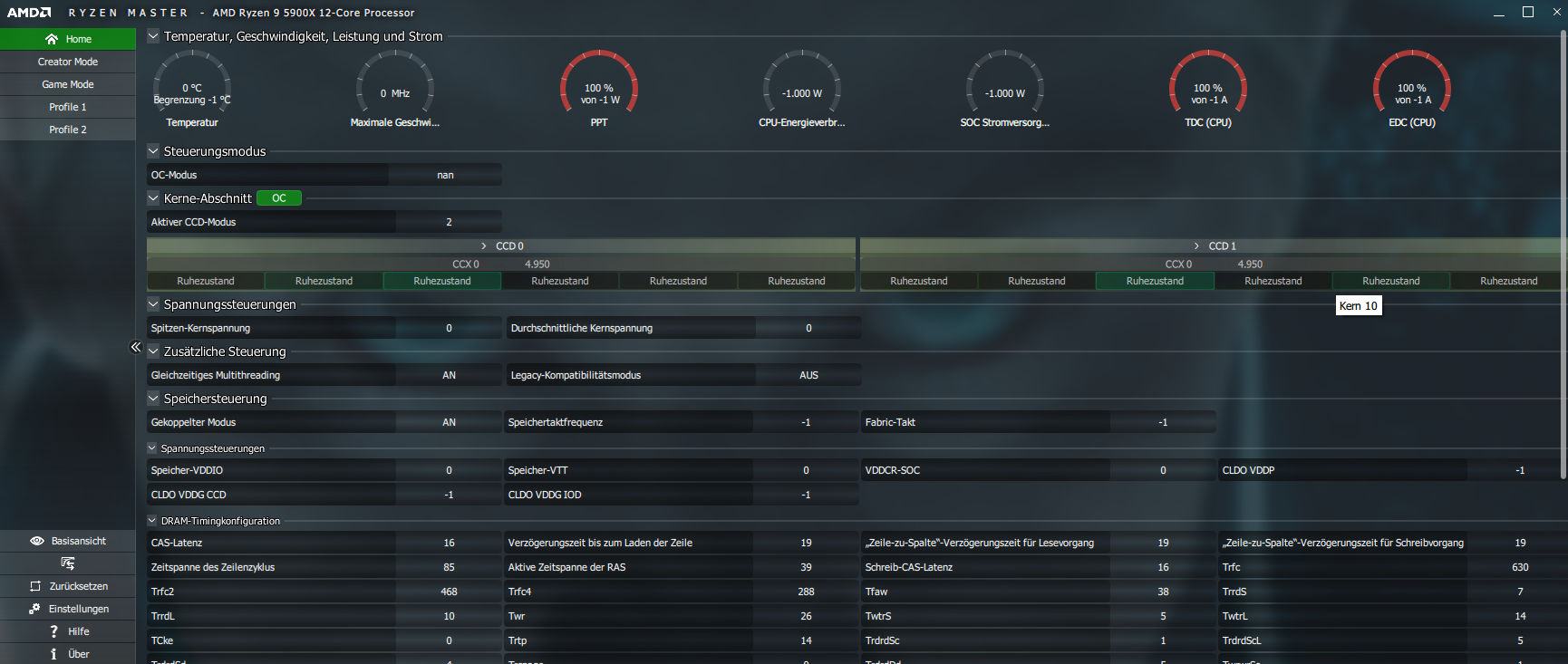Collapse Temperatur, Geschwindigkeit, Leistung section
This screenshot has height=664, width=1568.
(x=153, y=36)
